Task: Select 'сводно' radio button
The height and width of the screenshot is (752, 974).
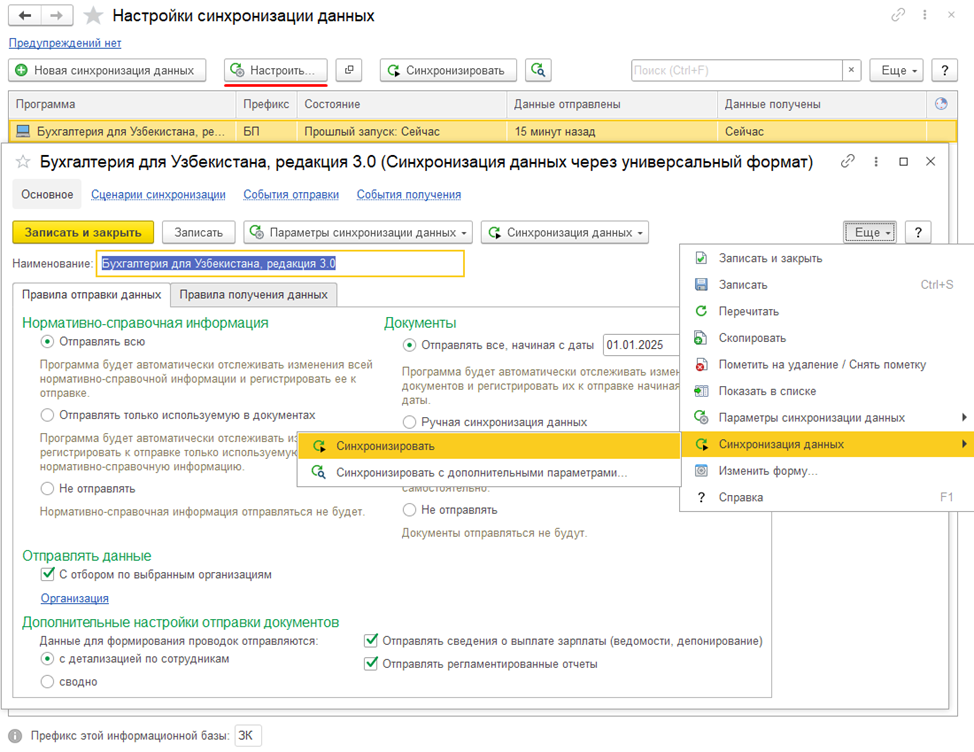Action: pos(47,681)
